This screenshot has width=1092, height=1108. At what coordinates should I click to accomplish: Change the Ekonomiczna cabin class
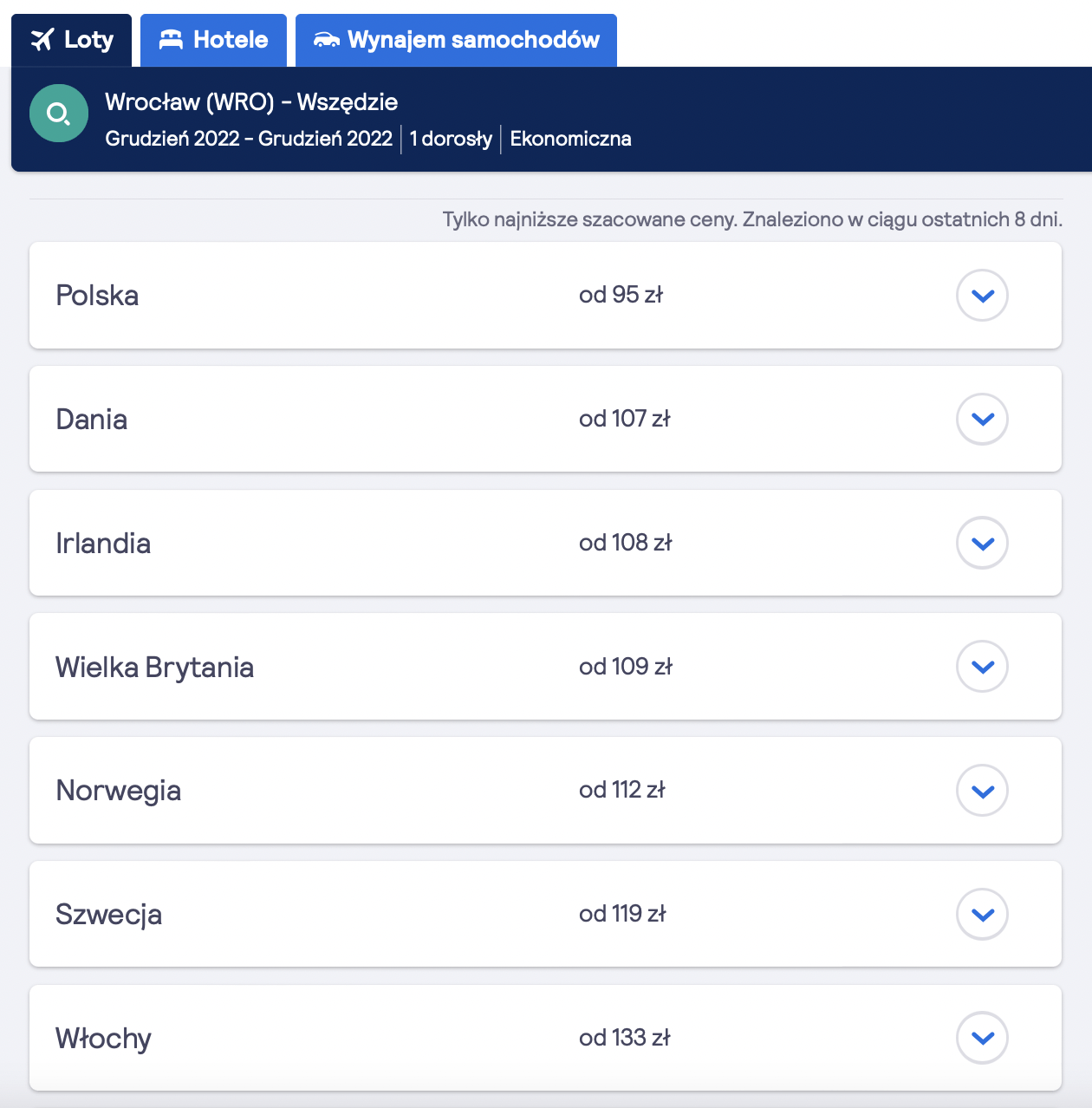(570, 139)
